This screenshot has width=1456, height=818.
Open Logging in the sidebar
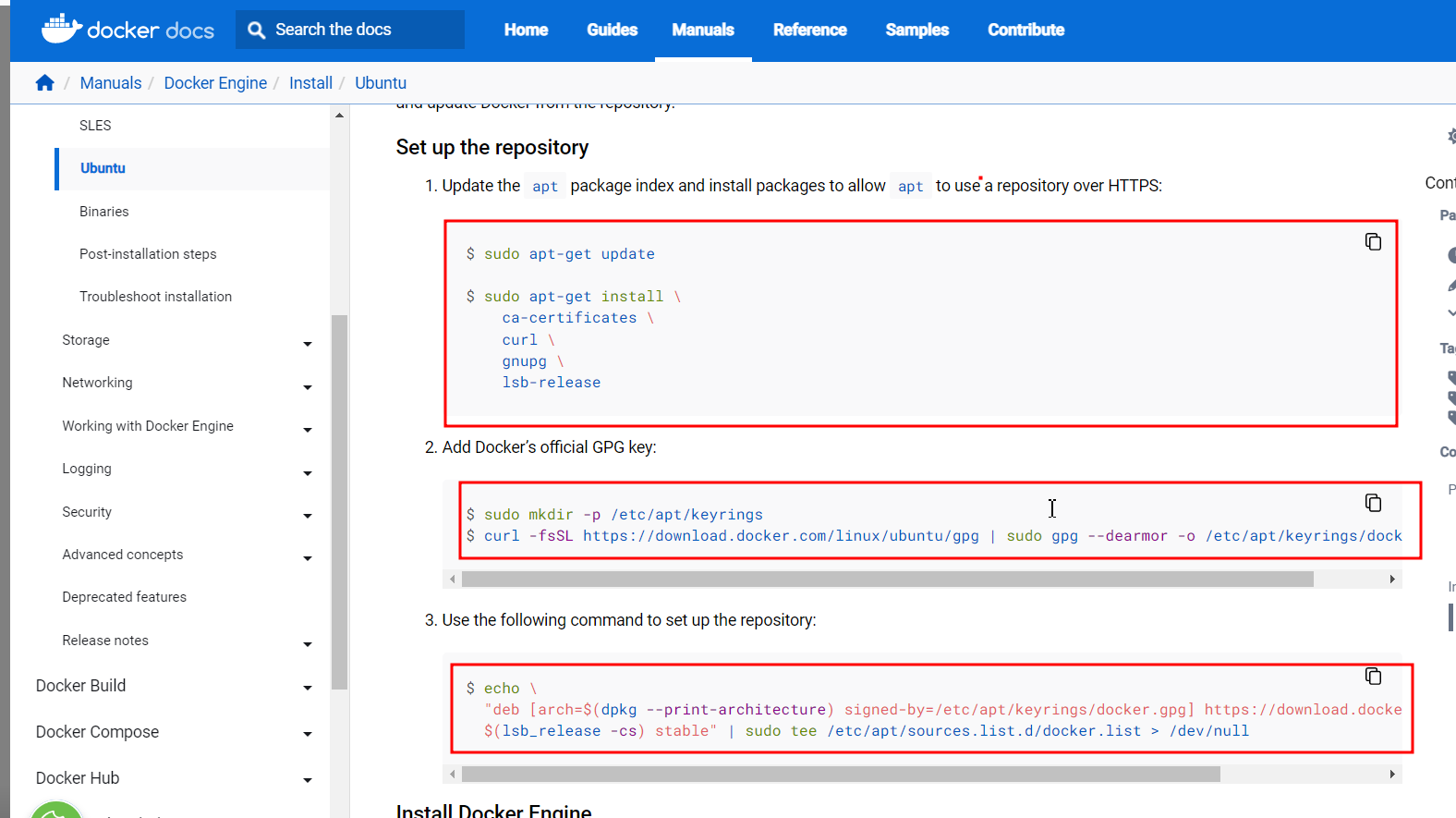tap(87, 469)
